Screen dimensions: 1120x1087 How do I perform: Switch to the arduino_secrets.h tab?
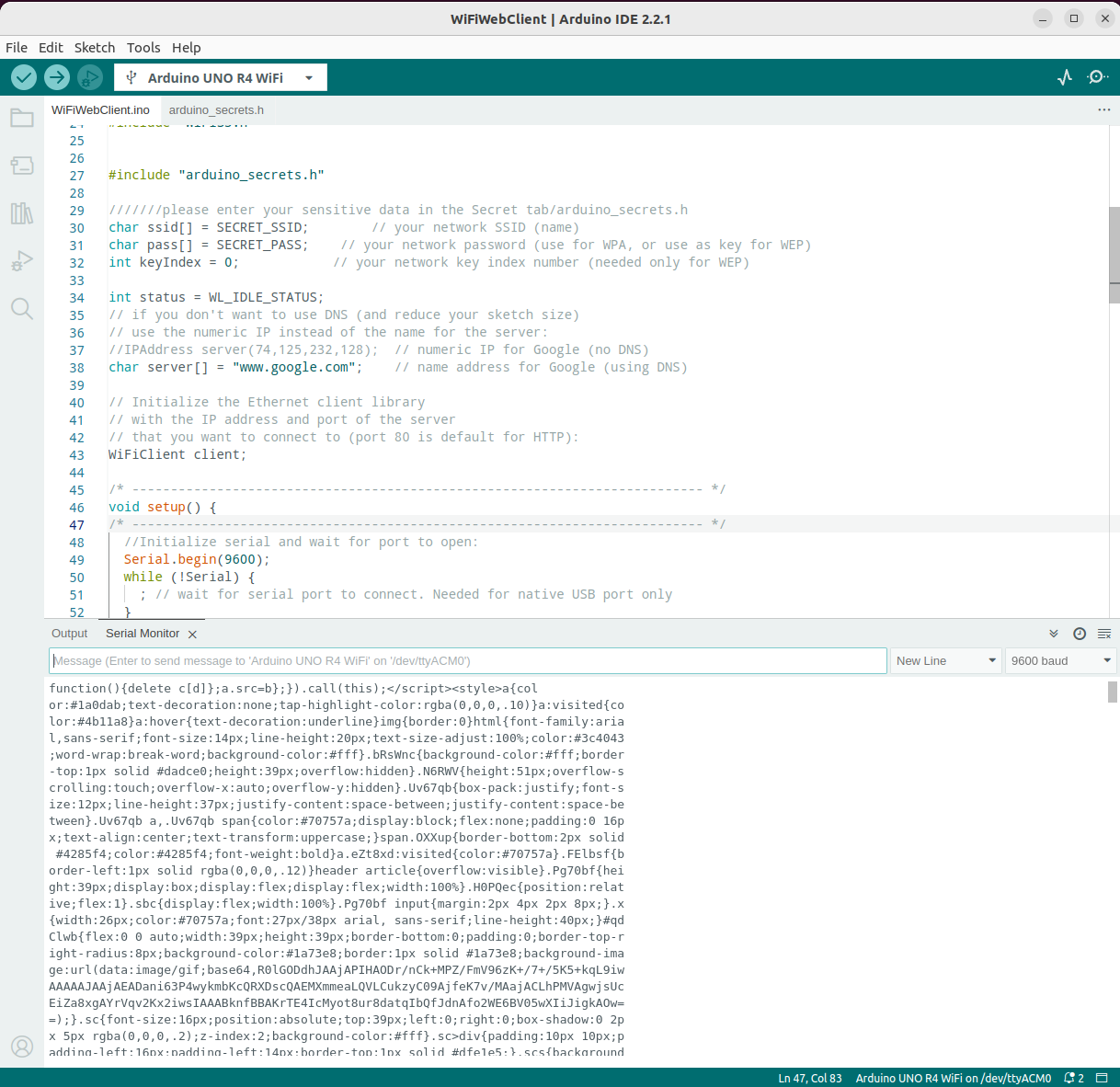coord(216,109)
